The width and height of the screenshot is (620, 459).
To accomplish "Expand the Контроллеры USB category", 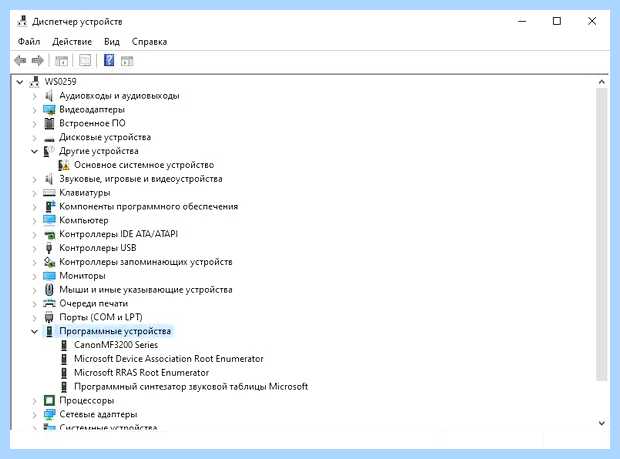I will [x=34, y=249].
